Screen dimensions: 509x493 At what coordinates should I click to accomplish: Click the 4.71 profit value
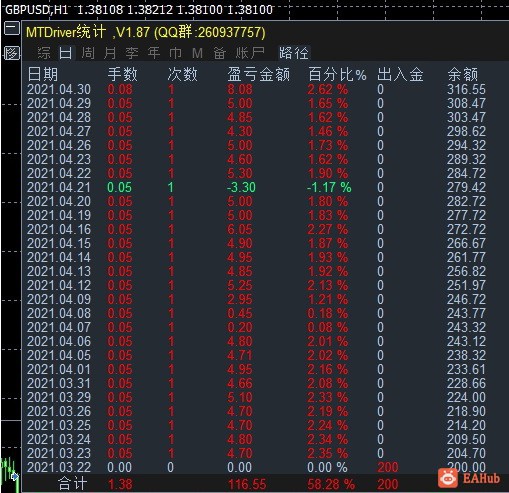click(x=240, y=356)
